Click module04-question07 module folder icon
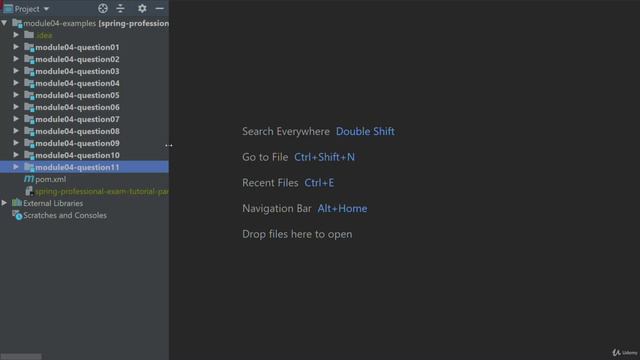This screenshot has width=640, height=360. click(x=29, y=119)
